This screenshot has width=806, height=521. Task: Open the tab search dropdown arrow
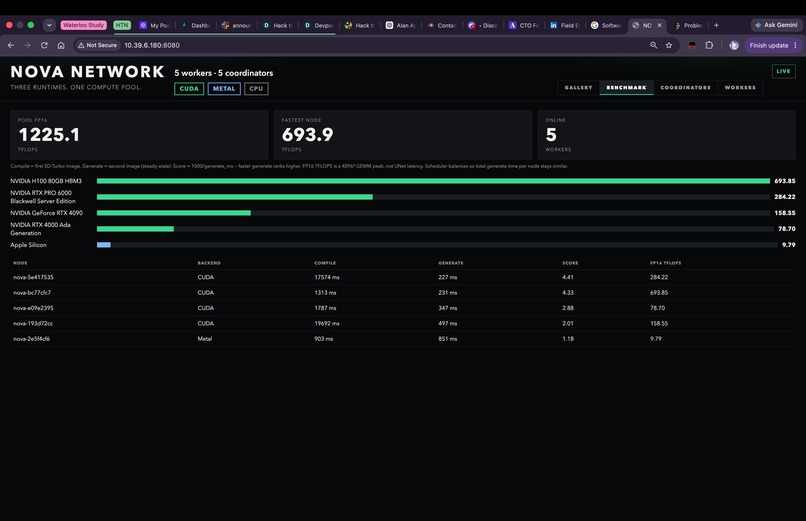pos(49,25)
